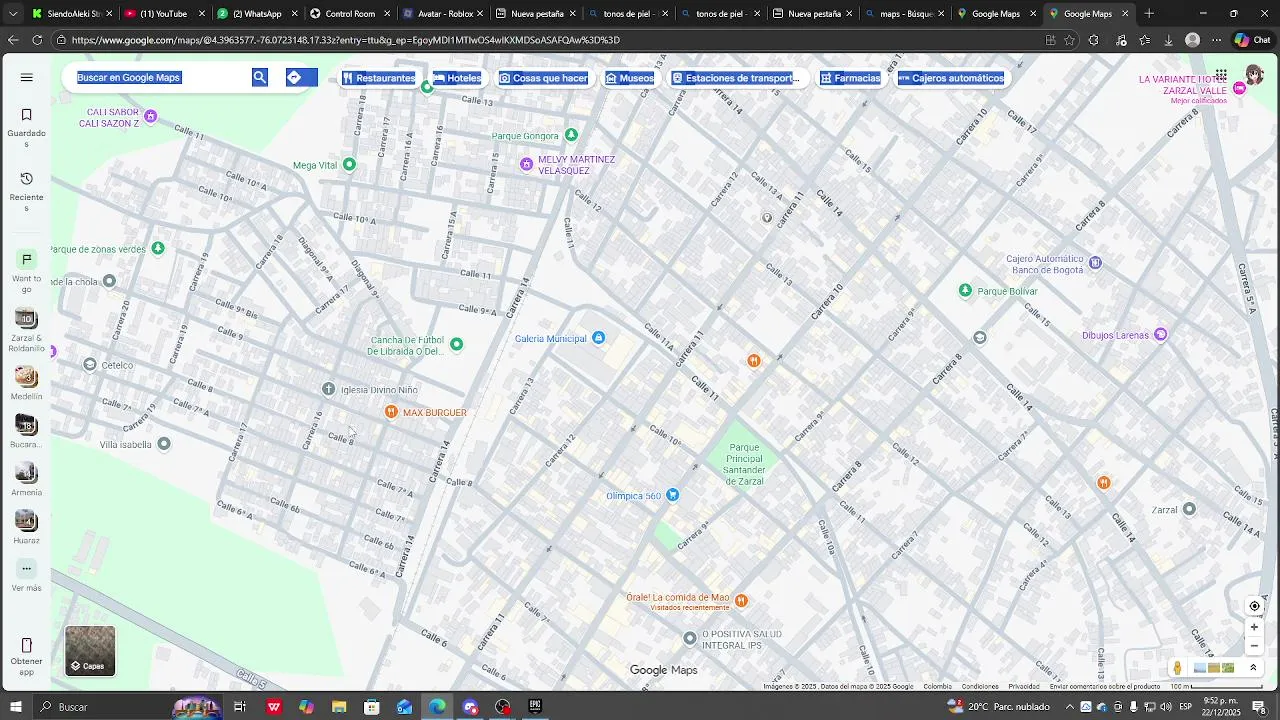Filter map by Restaurantes
The height and width of the screenshot is (720, 1280).
[x=378, y=78]
